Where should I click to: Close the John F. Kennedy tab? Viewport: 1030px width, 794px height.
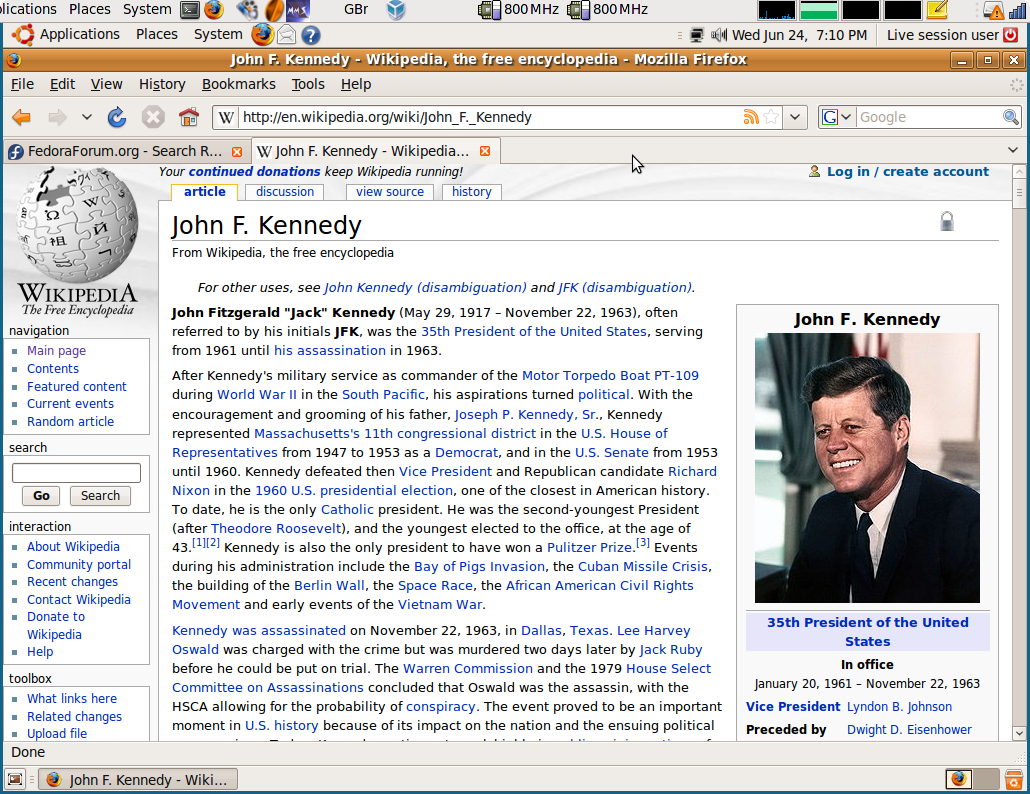click(x=485, y=151)
